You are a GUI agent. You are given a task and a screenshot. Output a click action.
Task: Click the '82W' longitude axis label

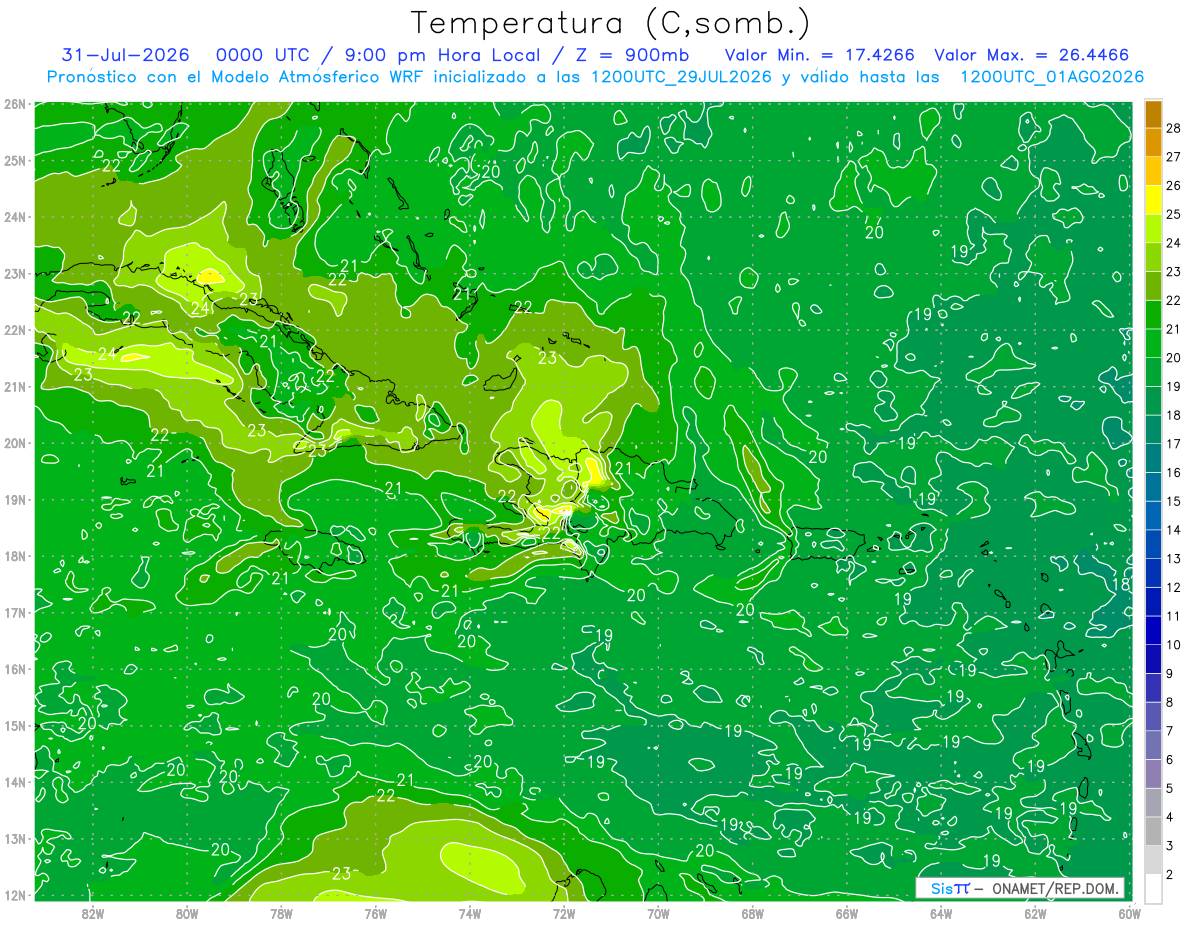click(x=93, y=913)
